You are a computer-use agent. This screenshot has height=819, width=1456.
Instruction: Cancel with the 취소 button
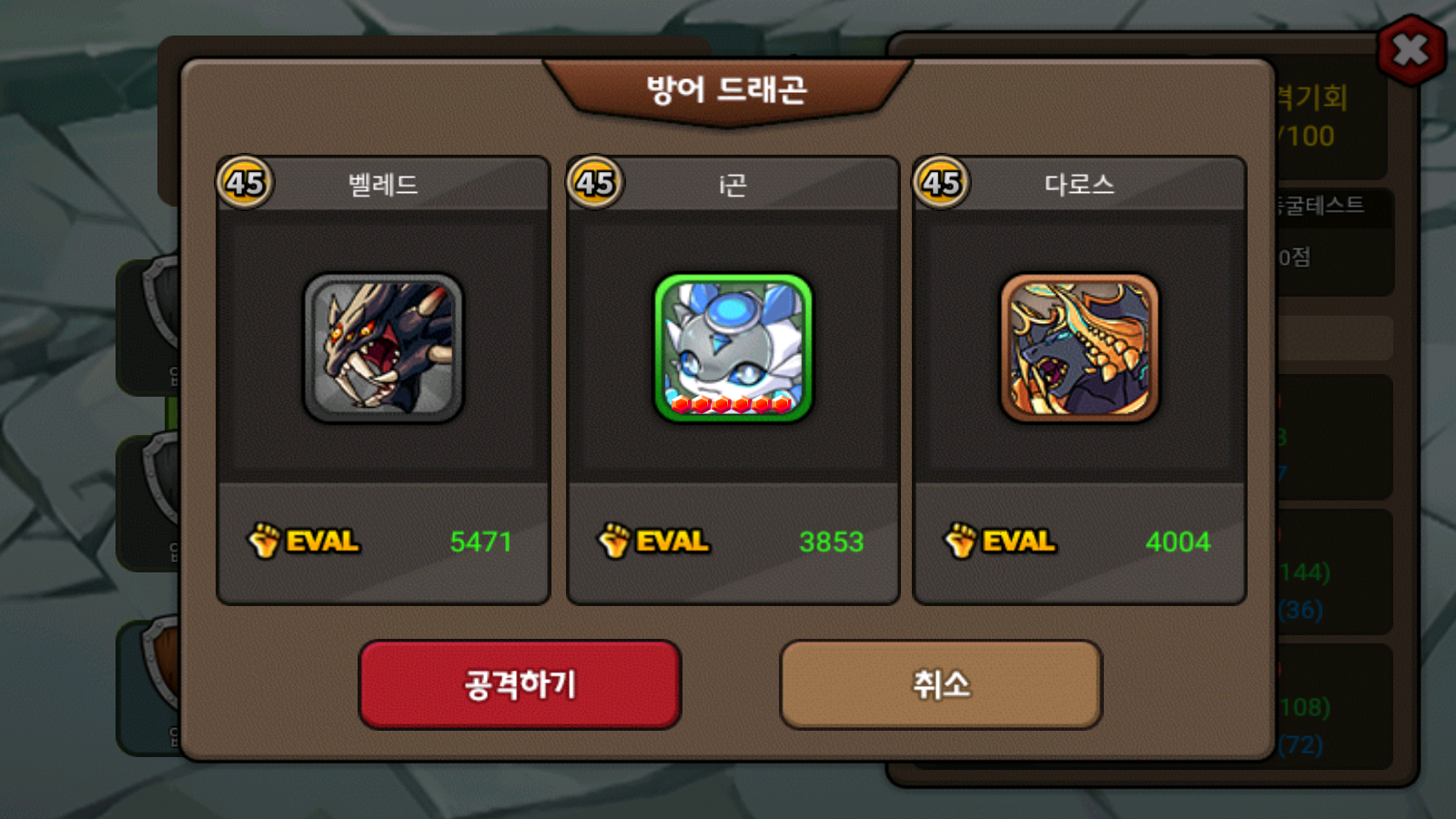coord(941,684)
